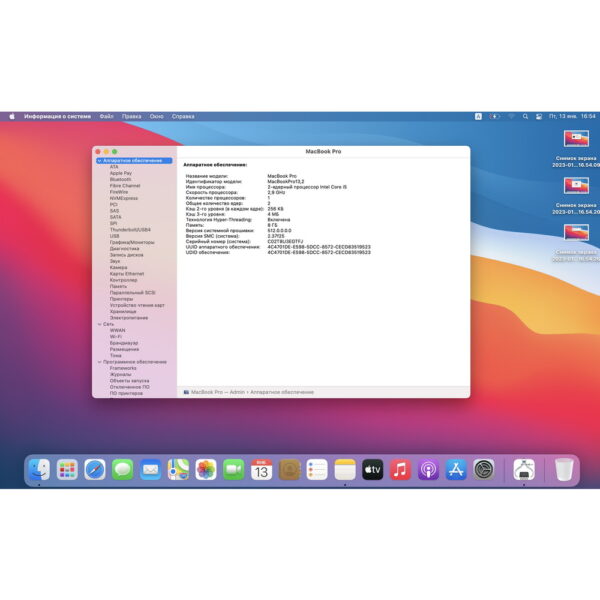This screenshot has height=600, width=600.
Task: Select Fibre Channel in the sidebar
Action: coord(125,186)
